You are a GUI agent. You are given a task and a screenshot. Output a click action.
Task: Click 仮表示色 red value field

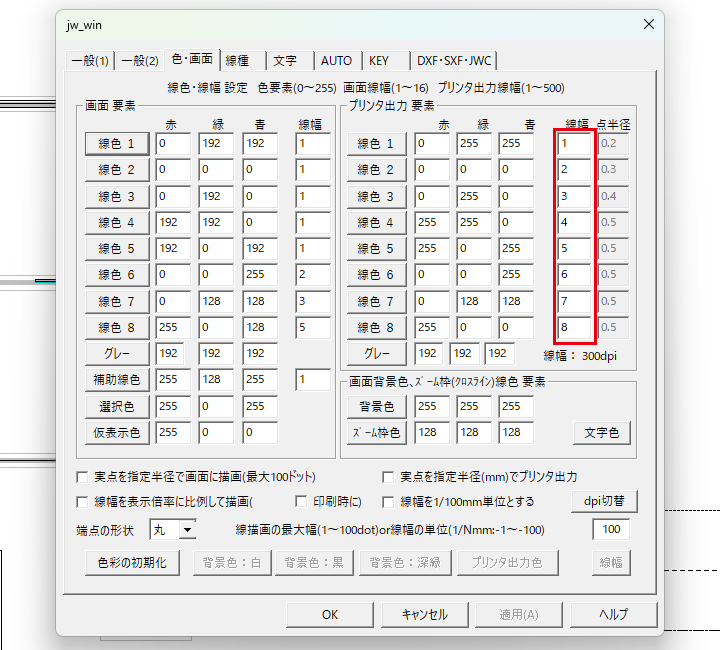tap(173, 432)
